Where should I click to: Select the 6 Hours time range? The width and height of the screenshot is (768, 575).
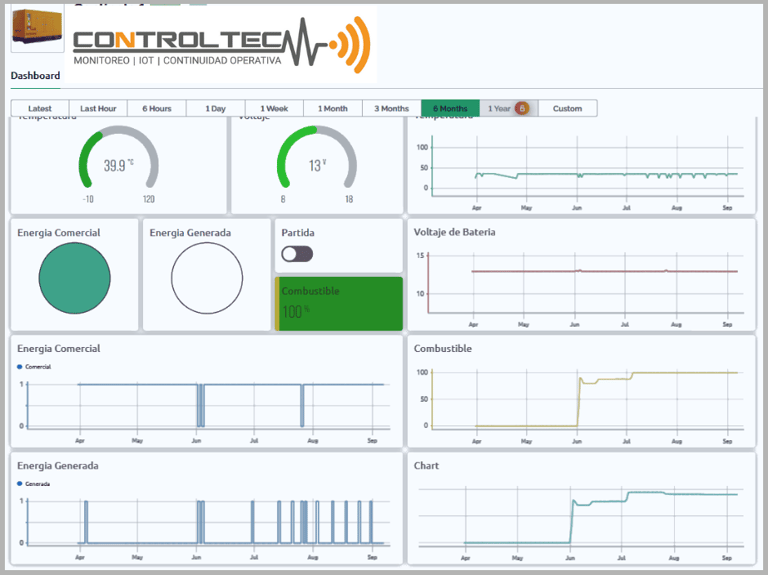tap(157, 108)
